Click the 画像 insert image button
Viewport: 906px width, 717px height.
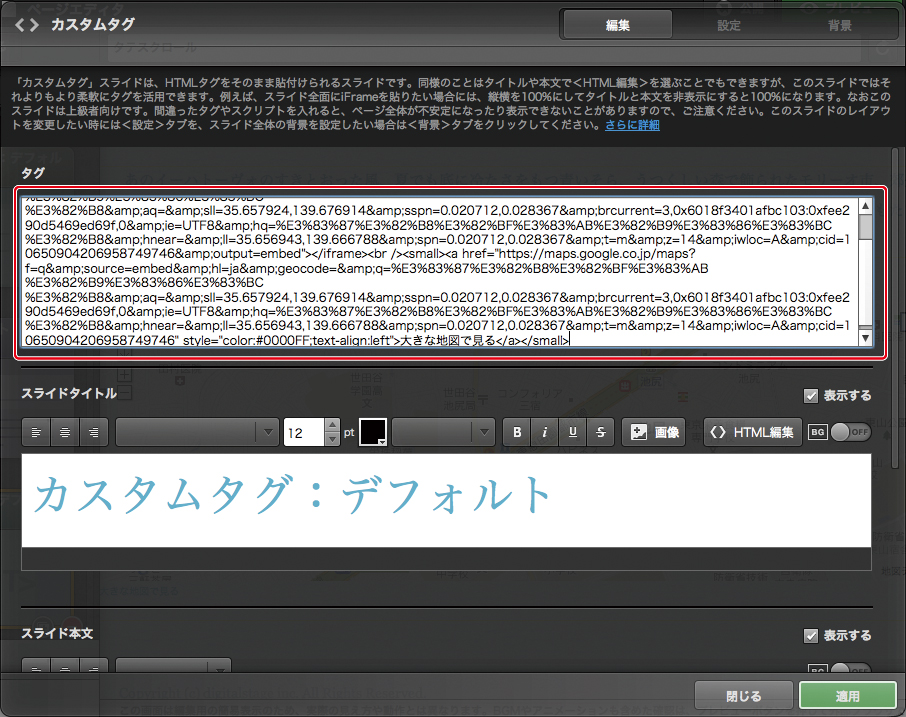[653, 432]
